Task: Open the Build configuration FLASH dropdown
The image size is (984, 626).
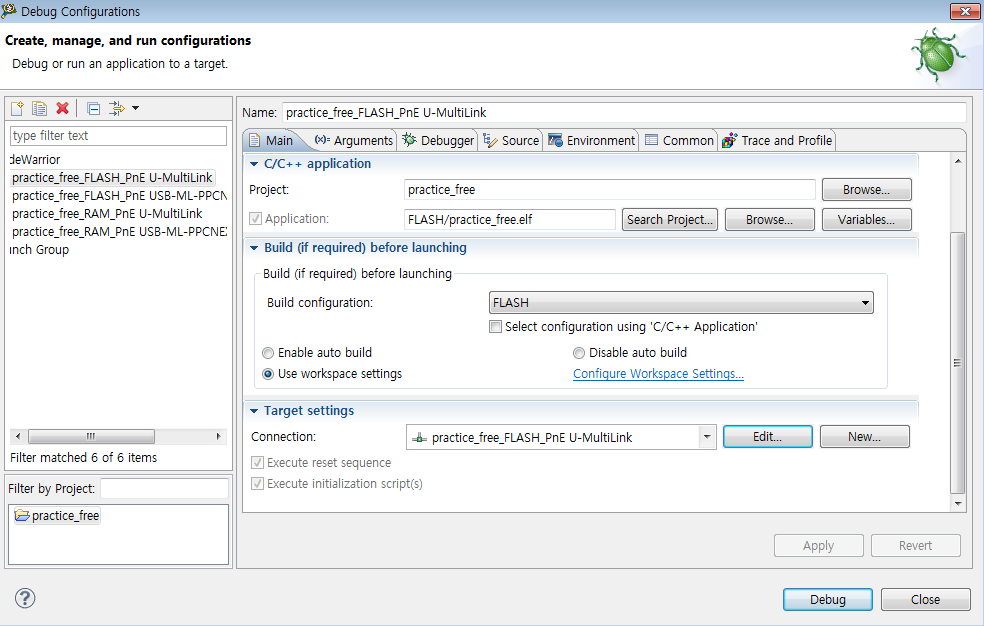Action: pos(680,303)
